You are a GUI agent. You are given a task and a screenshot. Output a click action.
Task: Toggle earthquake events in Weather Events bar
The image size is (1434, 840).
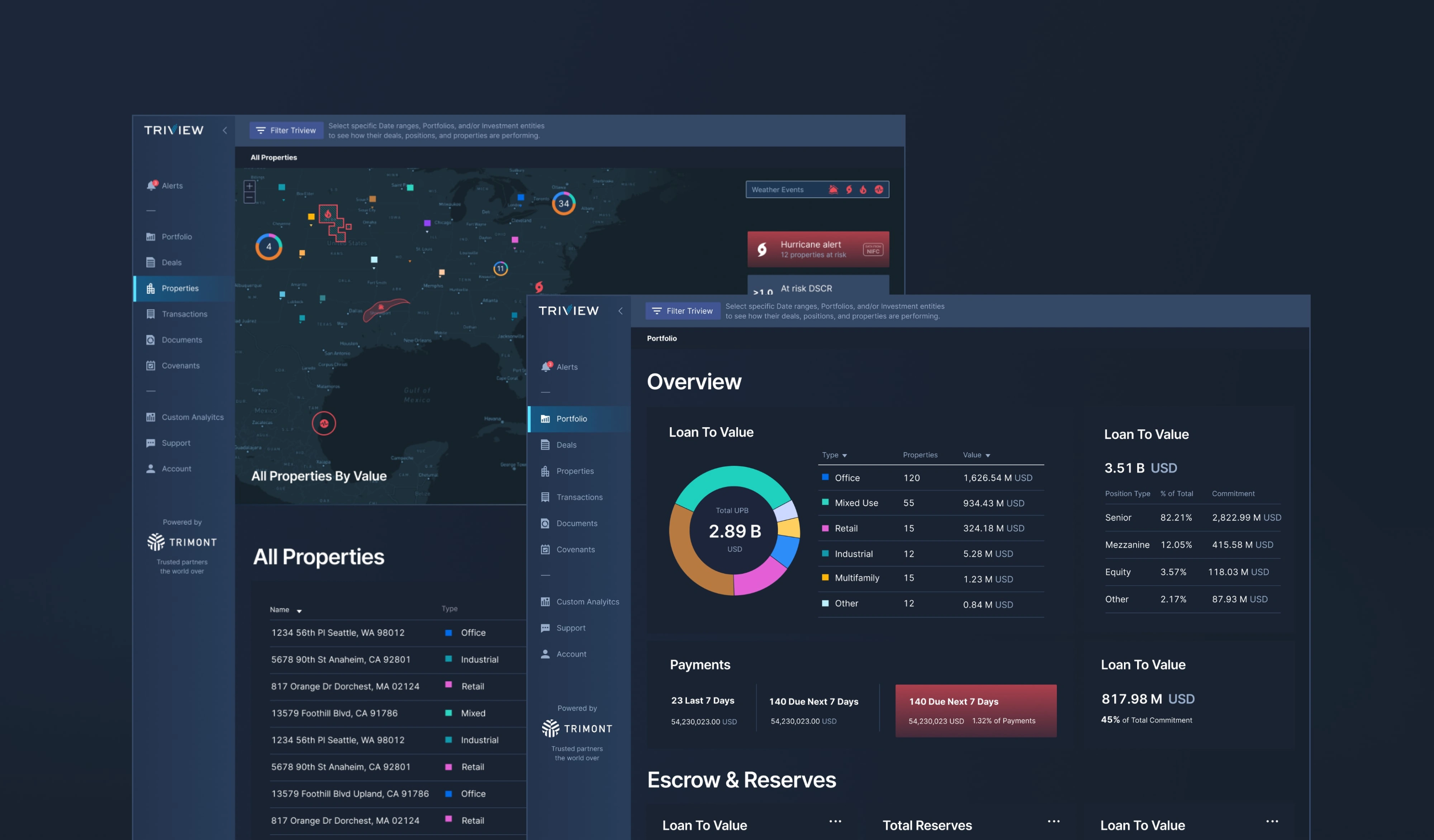(879, 189)
